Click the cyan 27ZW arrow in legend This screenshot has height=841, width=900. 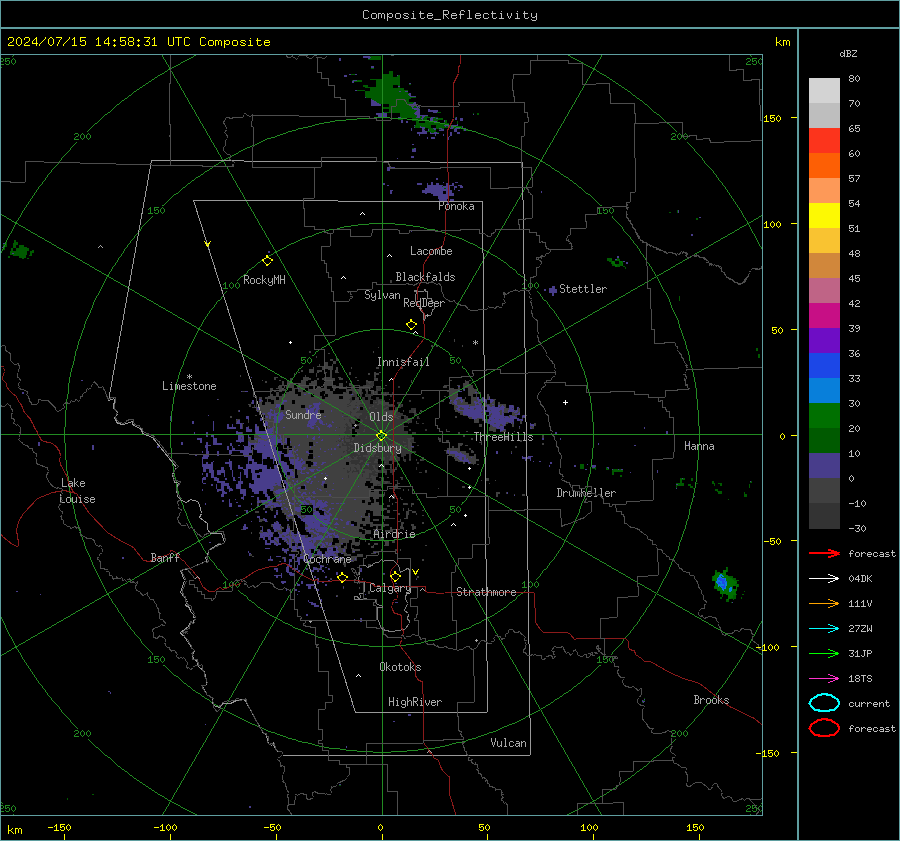pos(824,629)
